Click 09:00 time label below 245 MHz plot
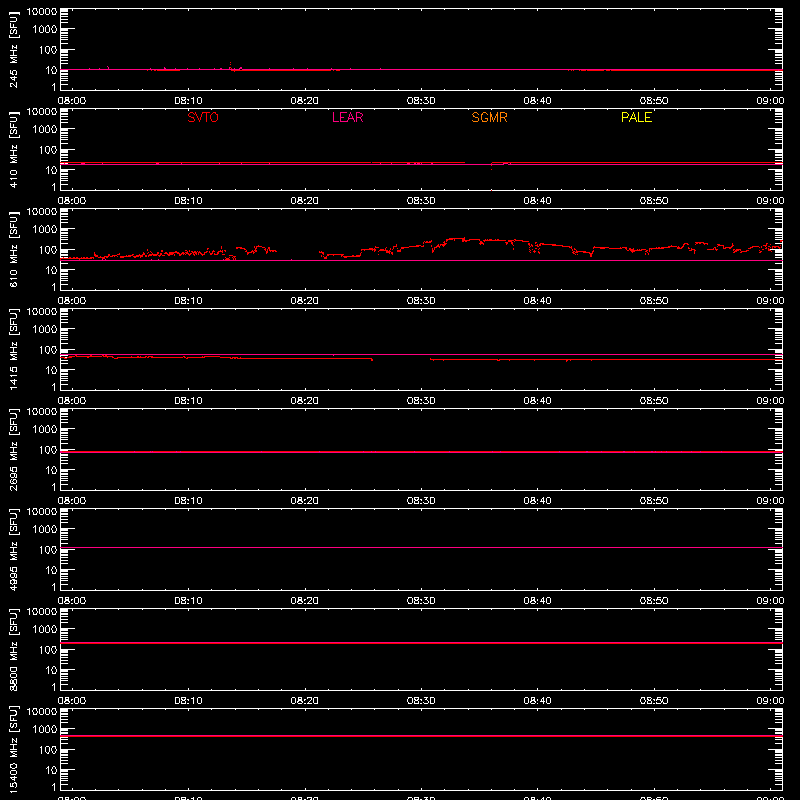Image resolution: width=800 pixels, height=800 pixels. 770,101
